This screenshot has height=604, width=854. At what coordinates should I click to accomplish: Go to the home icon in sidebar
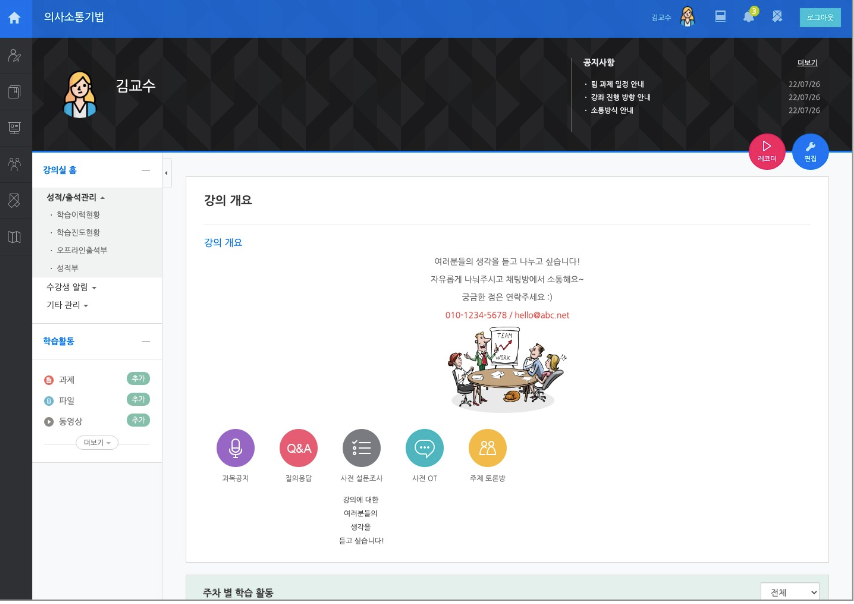click(15, 18)
